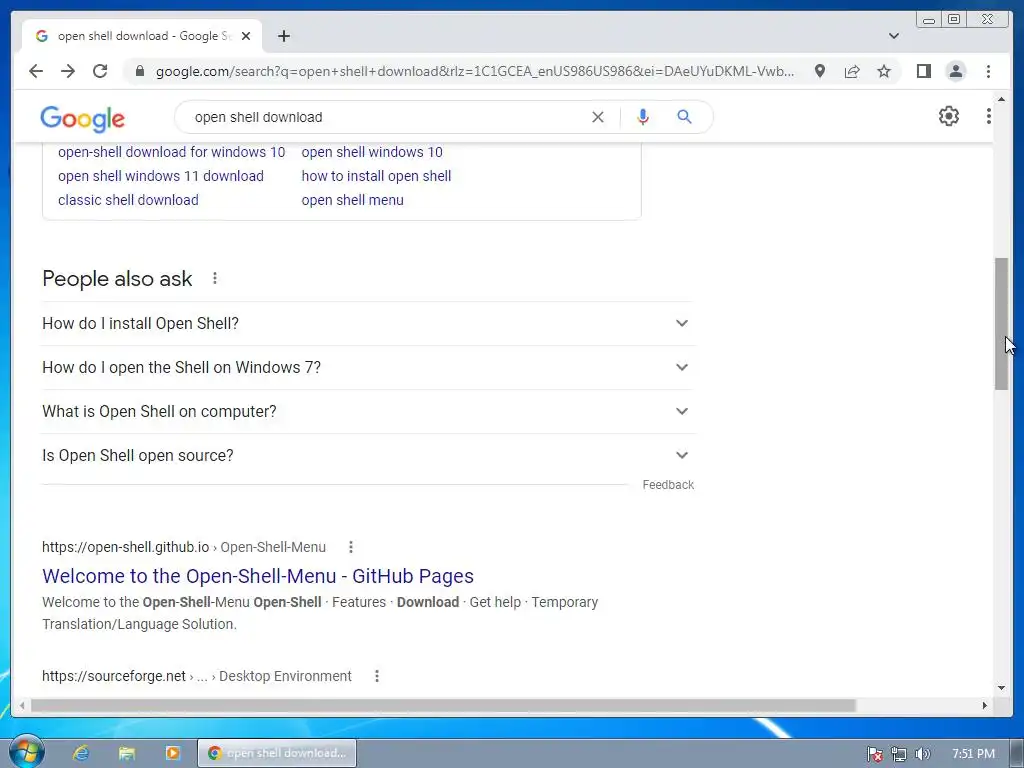Click the 7:51 PM clock
The height and width of the screenshot is (768, 1024).
(x=973, y=754)
